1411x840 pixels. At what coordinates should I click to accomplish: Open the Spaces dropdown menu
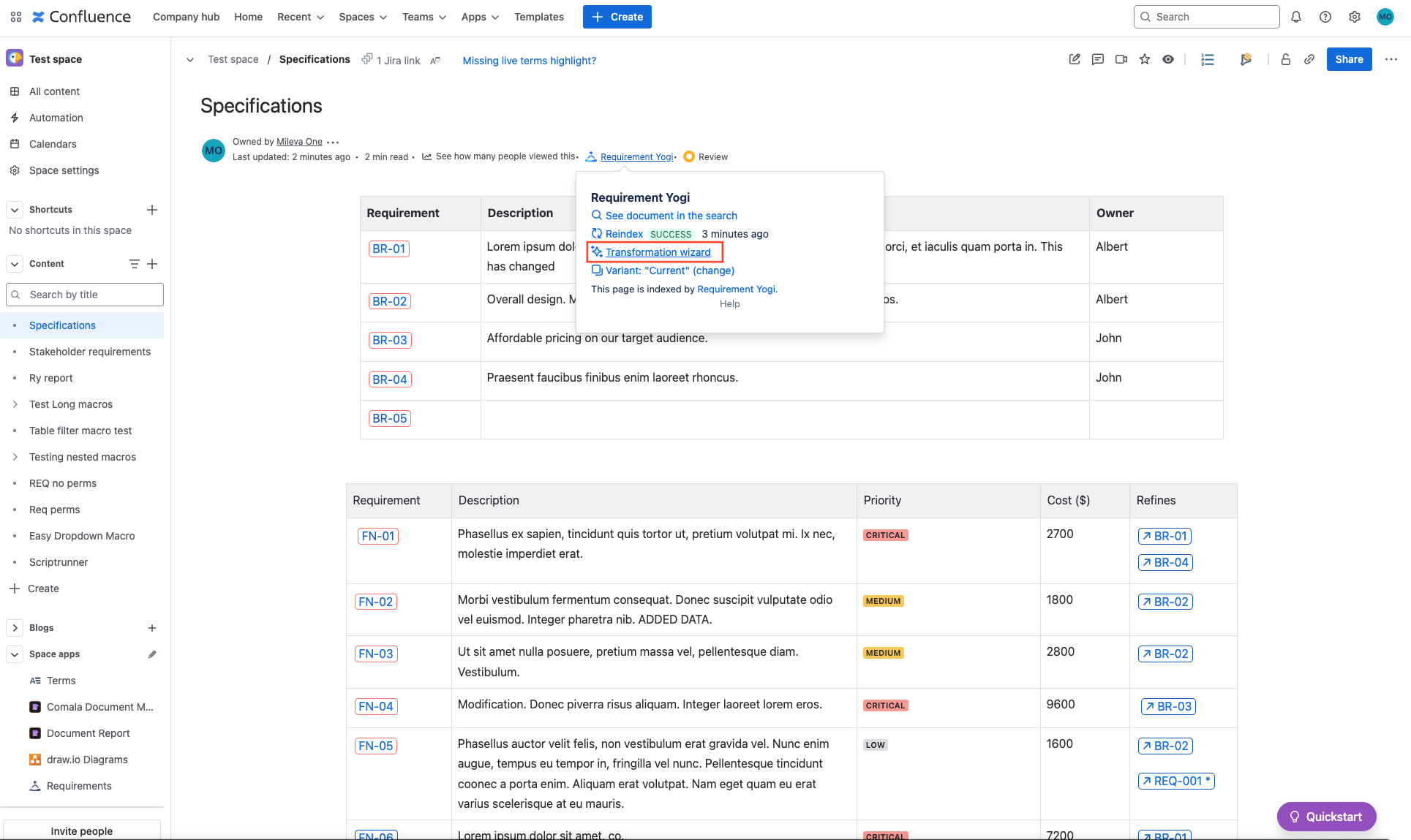click(x=363, y=17)
